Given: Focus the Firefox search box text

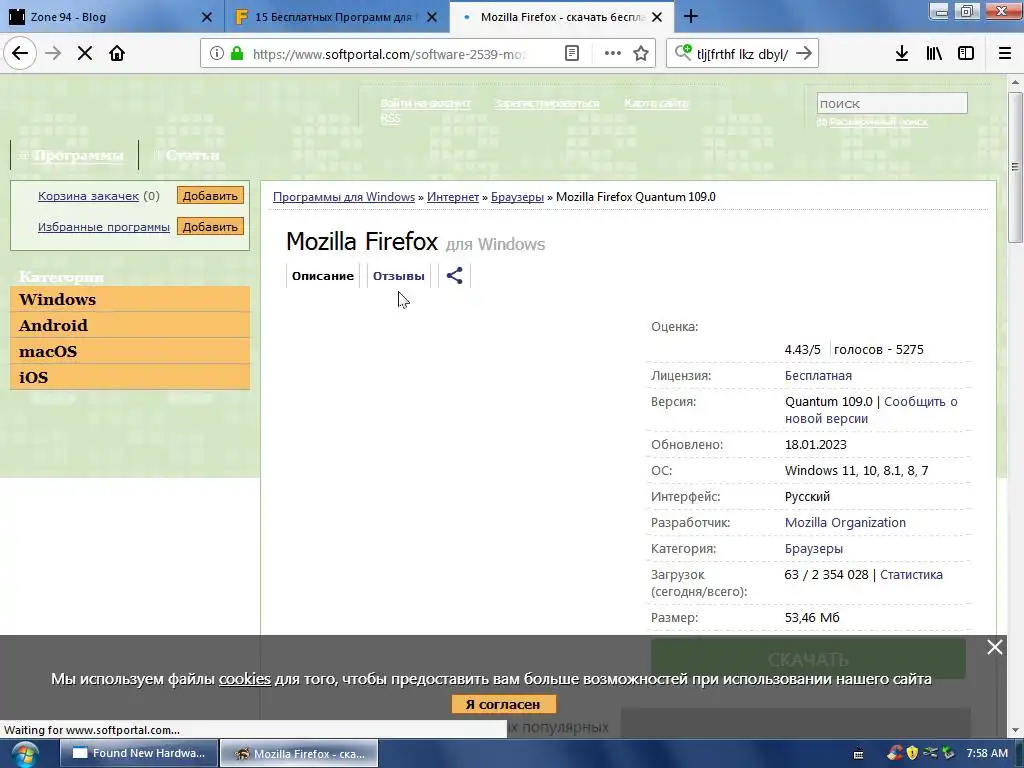Looking at the screenshot, I should point(742,54).
